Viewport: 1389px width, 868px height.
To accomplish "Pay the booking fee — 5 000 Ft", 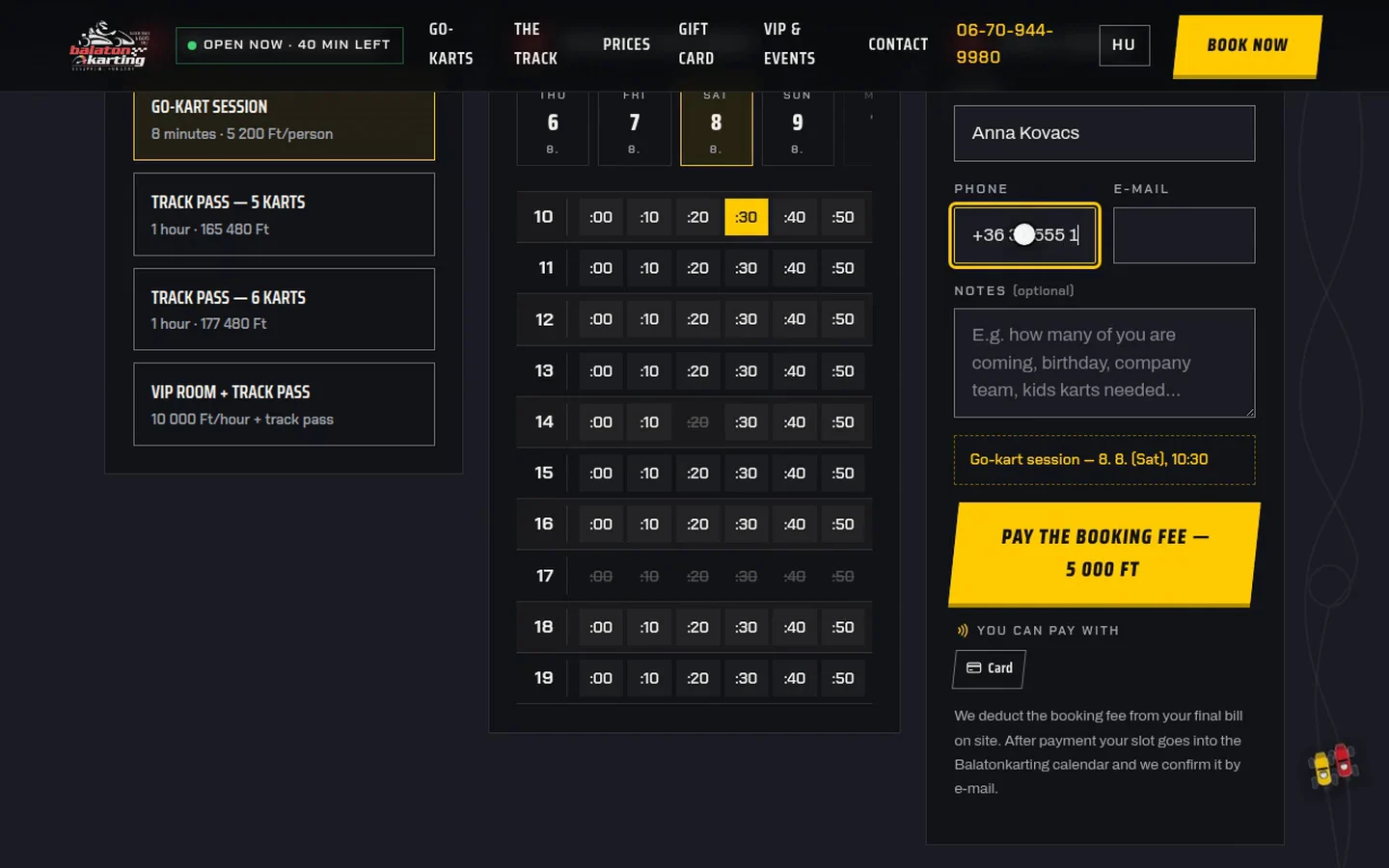I will point(1104,554).
